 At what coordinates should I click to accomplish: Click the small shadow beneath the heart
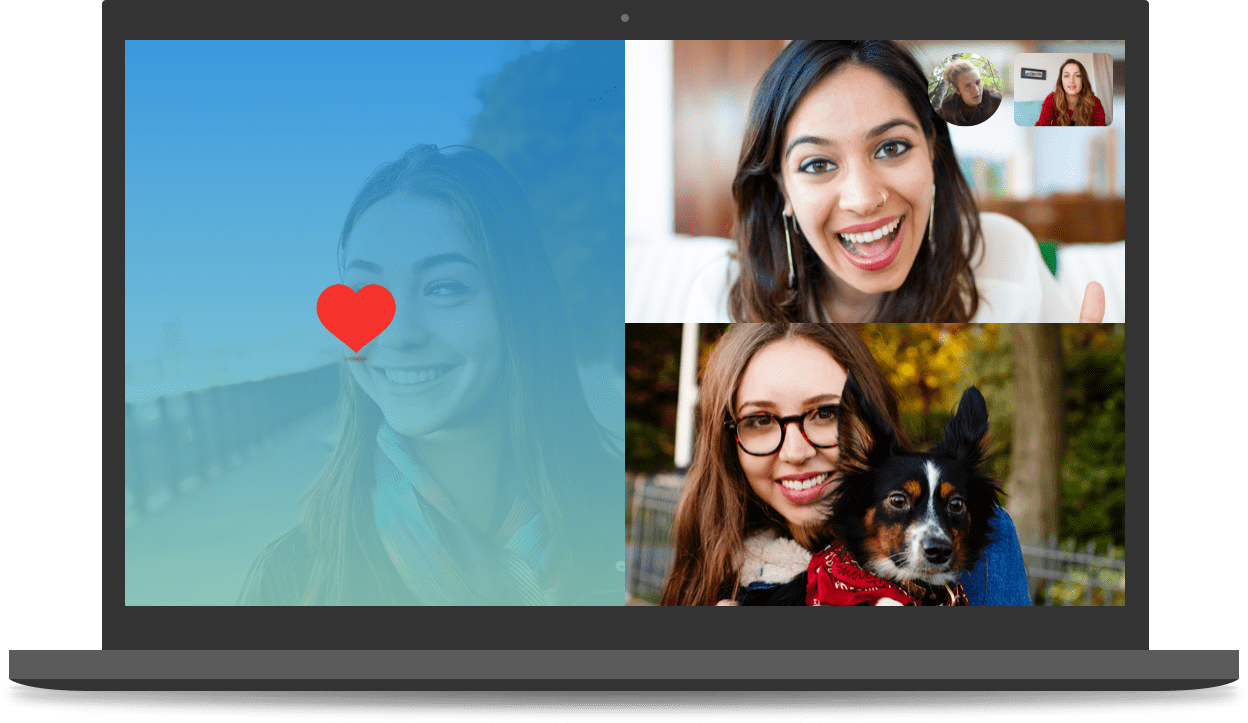coord(356,357)
